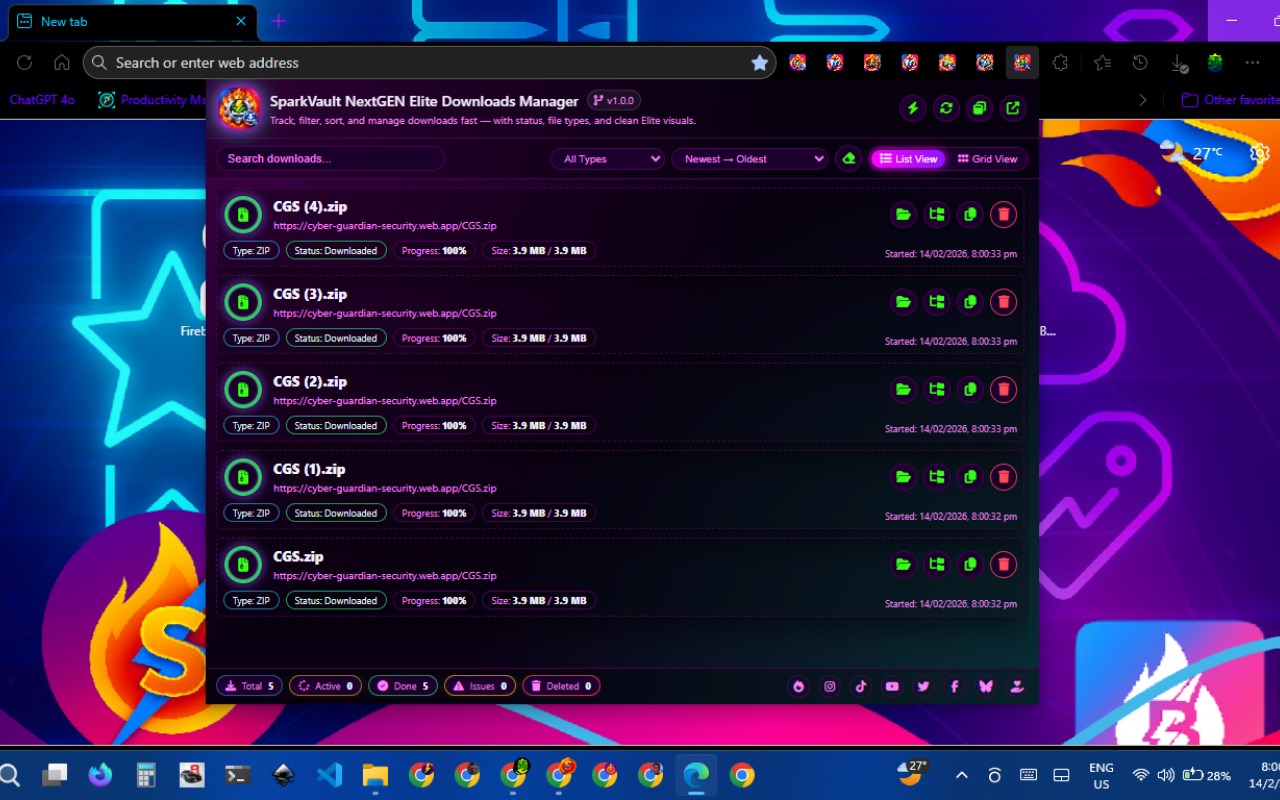
Task: Open the browser downloads toolbar icon
Action: [x=1179, y=62]
